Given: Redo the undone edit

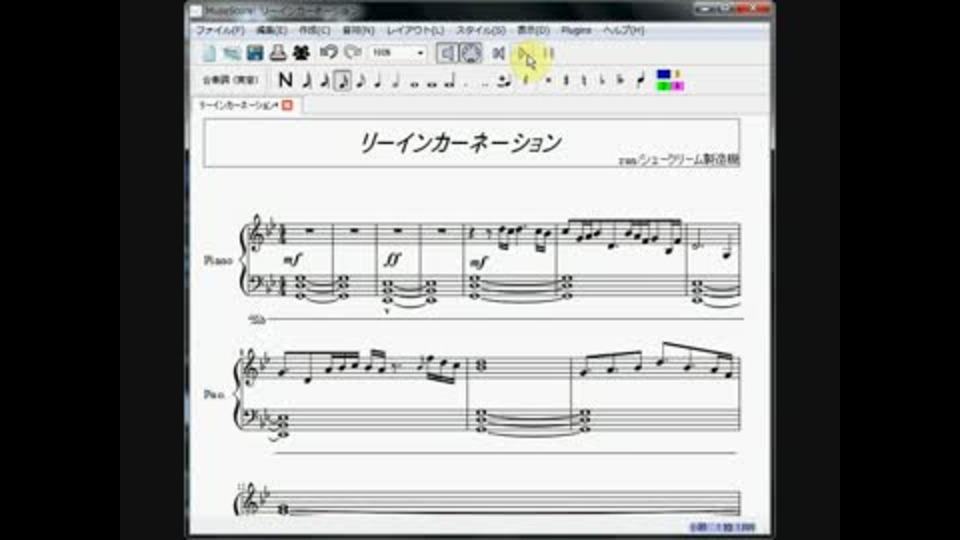Looking at the screenshot, I should 353,53.
